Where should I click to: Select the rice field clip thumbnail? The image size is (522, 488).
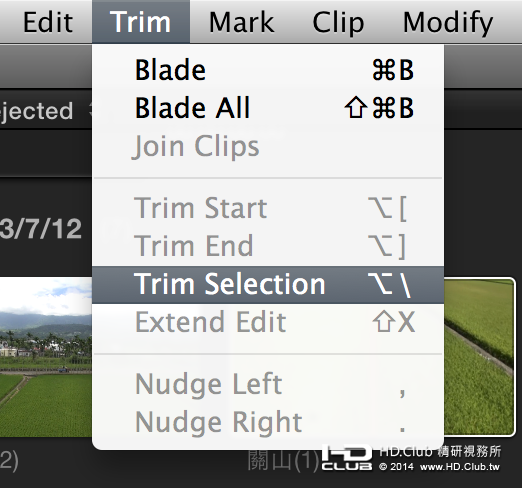point(480,357)
